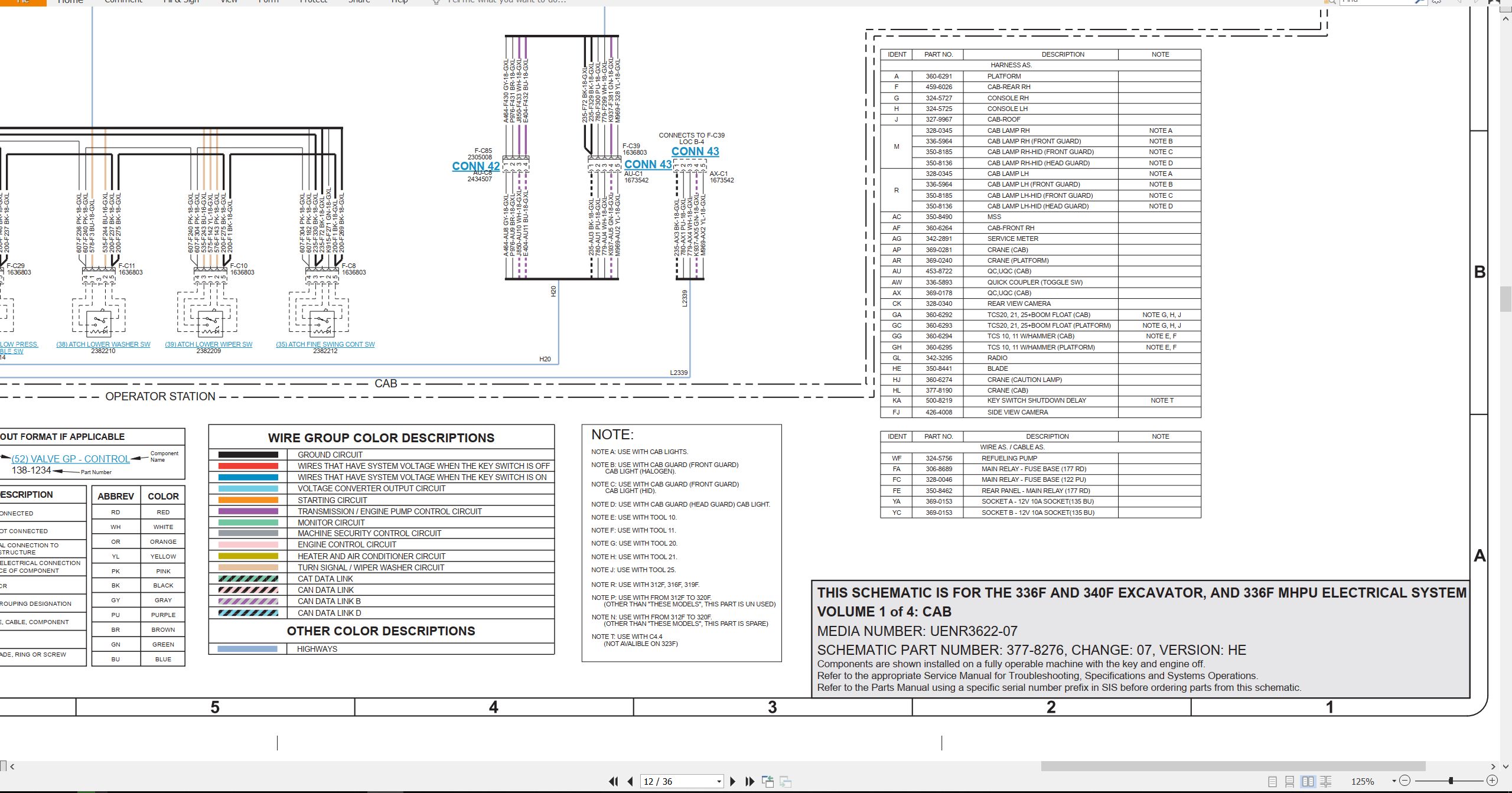Open the CONN 43 link beside F-C39
This screenshot has width=1512, height=793.
coord(648,164)
